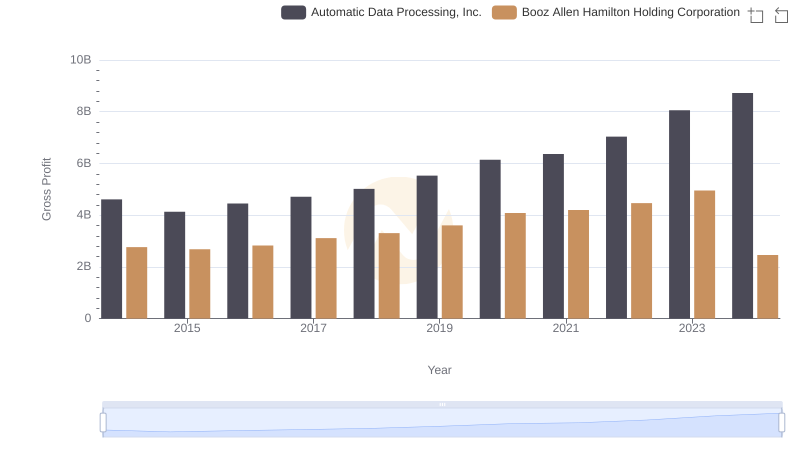Viewport: 800px width, 461px height.
Task: Click the zoom reset icon
Action: point(781,15)
